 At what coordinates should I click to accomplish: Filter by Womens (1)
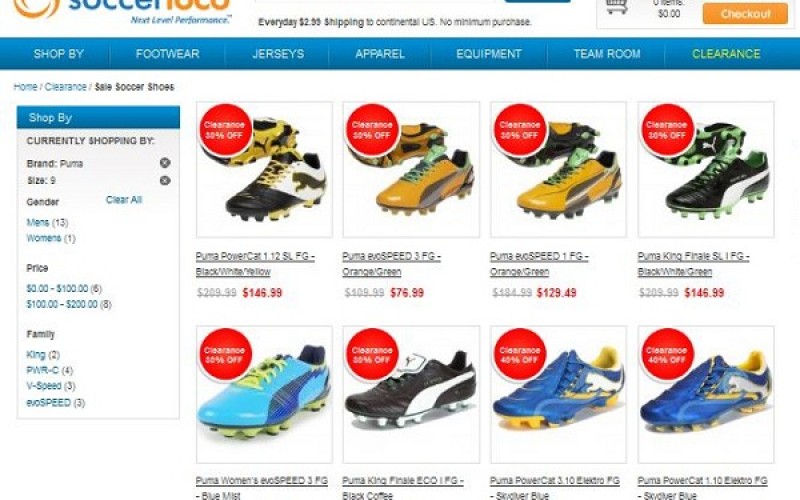click(x=51, y=238)
